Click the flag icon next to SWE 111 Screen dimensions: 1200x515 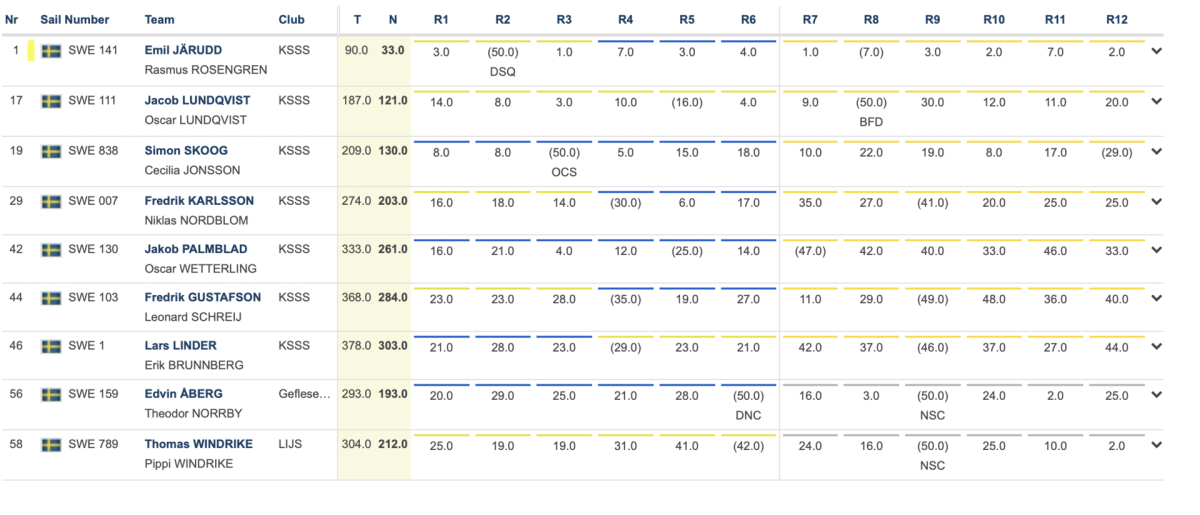pos(51,101)
